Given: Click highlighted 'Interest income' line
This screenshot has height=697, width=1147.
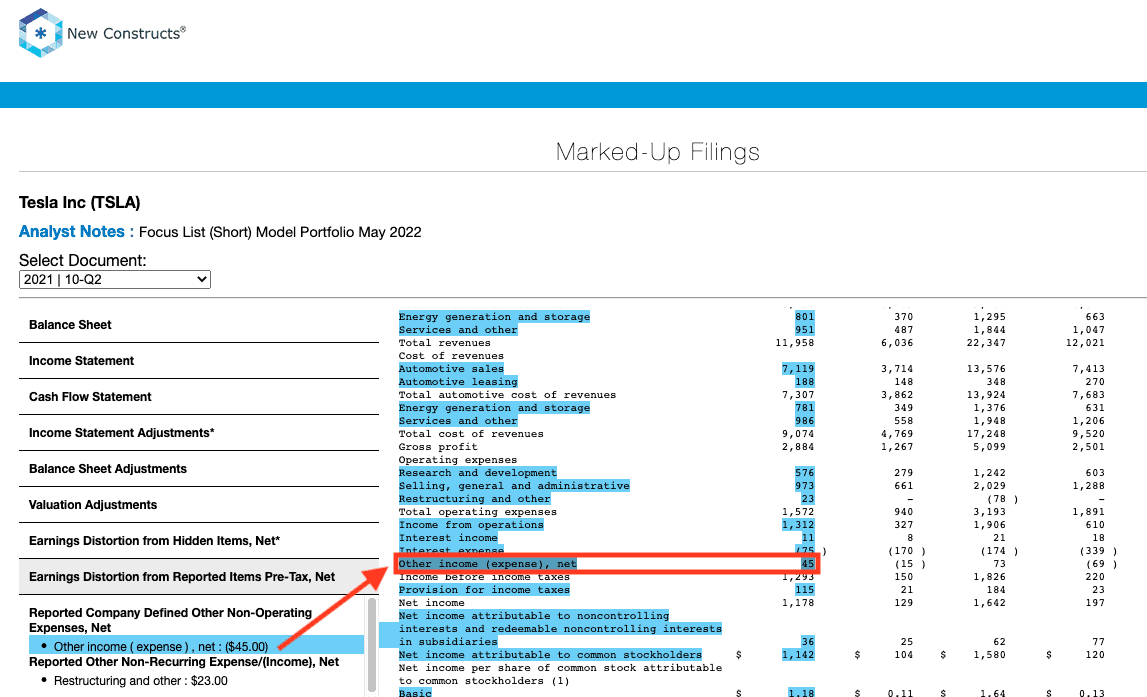Looking at the screenshot, I should click(x=448, y=538).
